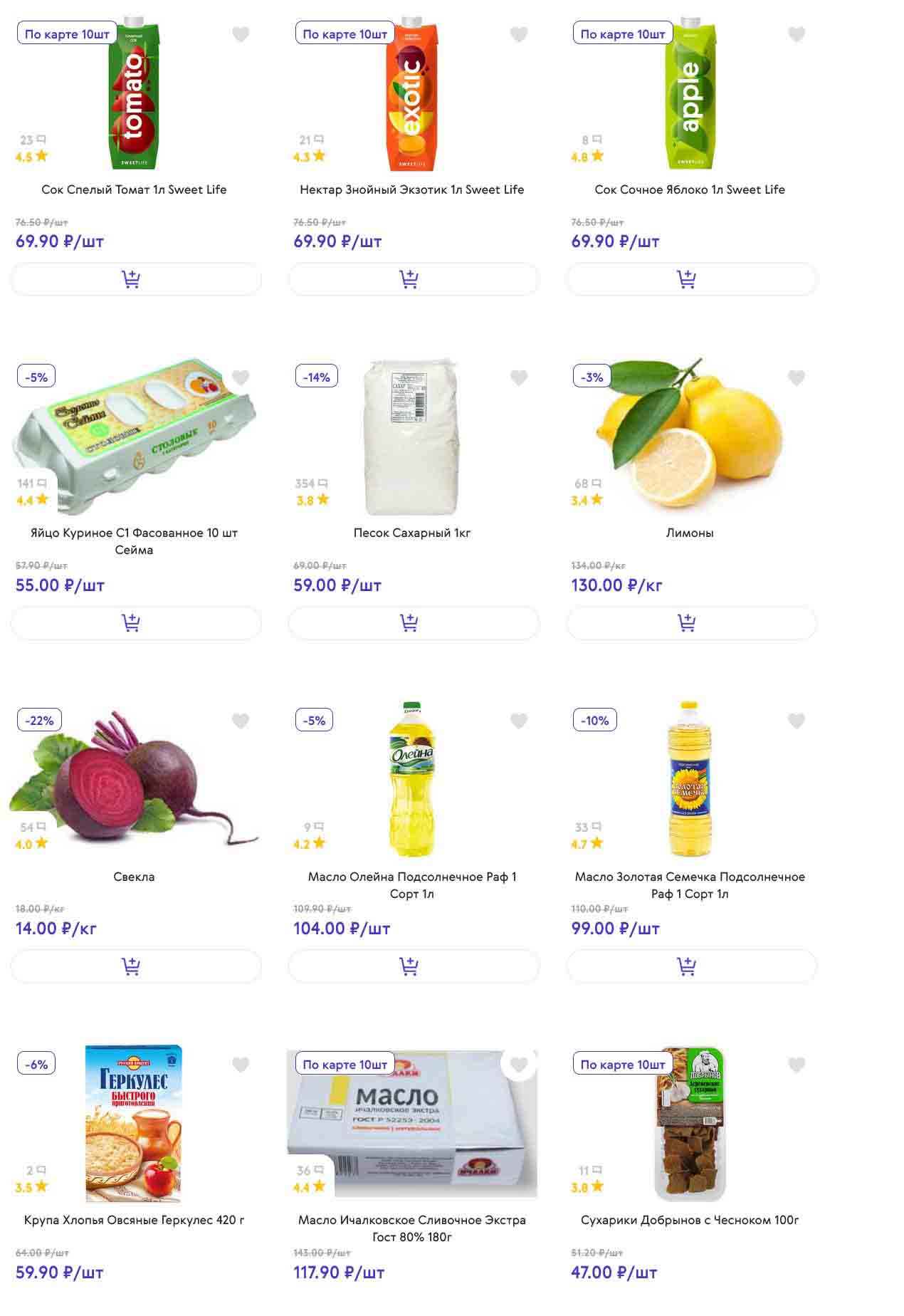This screenshot has width=904, height=1316.
Task: Click the Крупа Хлопья Овсяные Геркулес title
Action: [x=134, y=1220]
